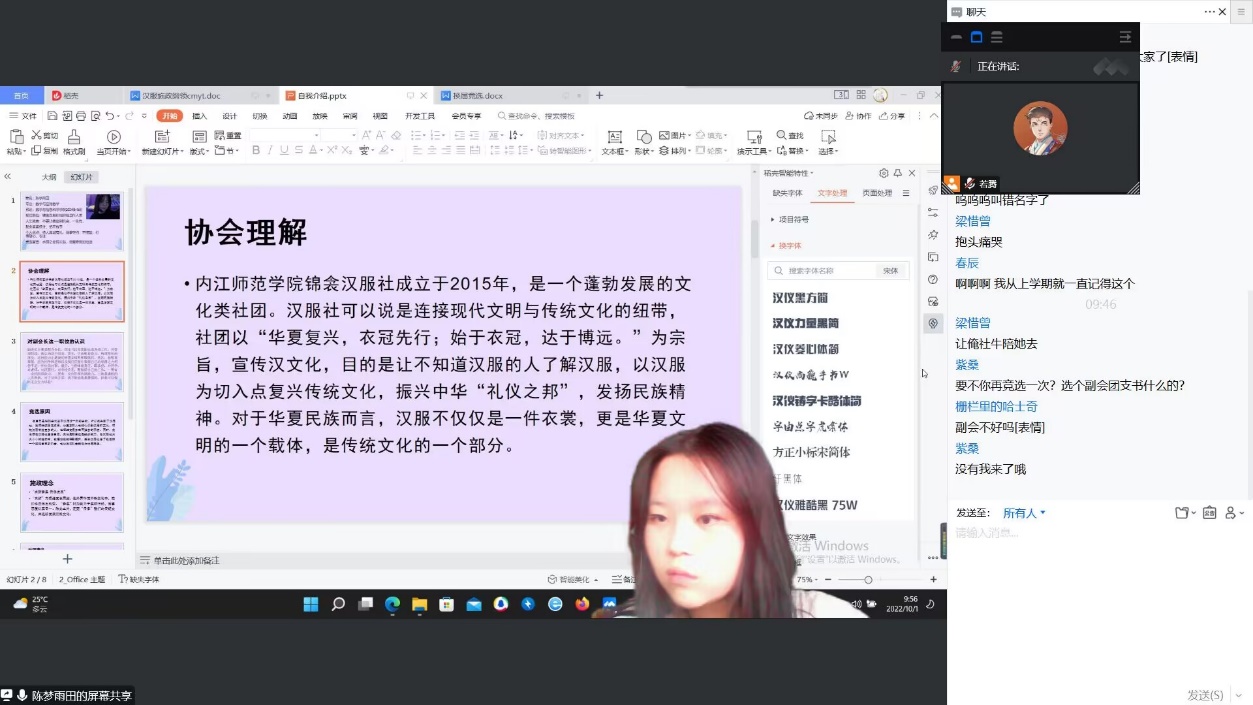Toggle bold formatting B
Image resolution: width=1253 pixels, height=705 pixels.
click(x=256, y=151)
